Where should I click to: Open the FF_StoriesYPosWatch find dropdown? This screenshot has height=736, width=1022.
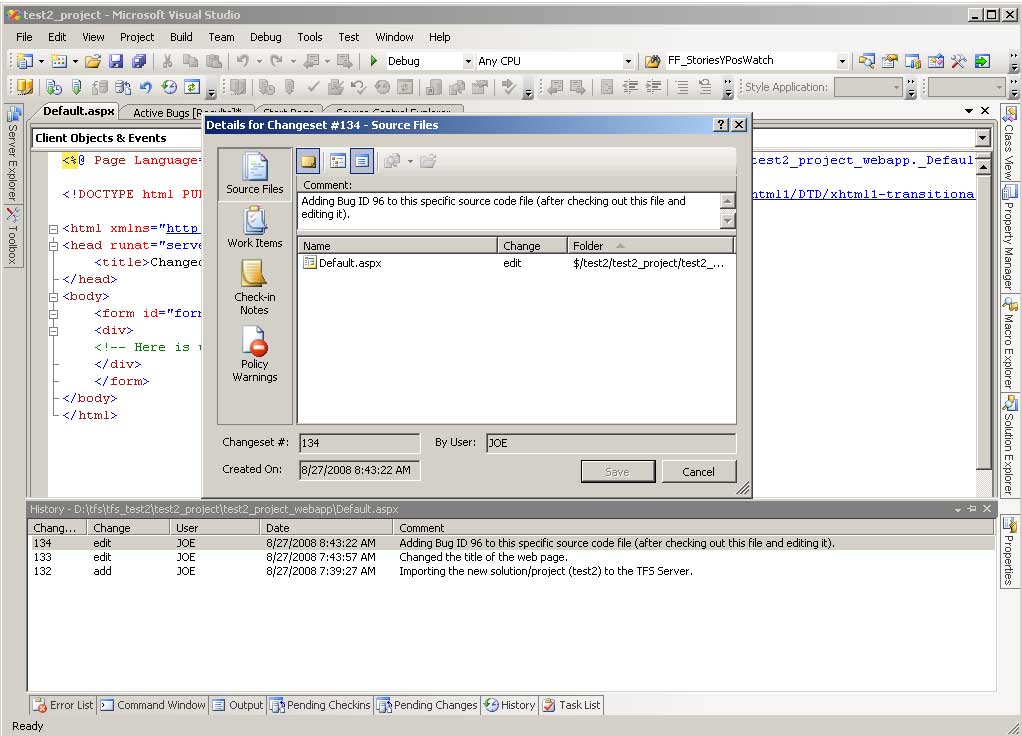pos(842,61)
